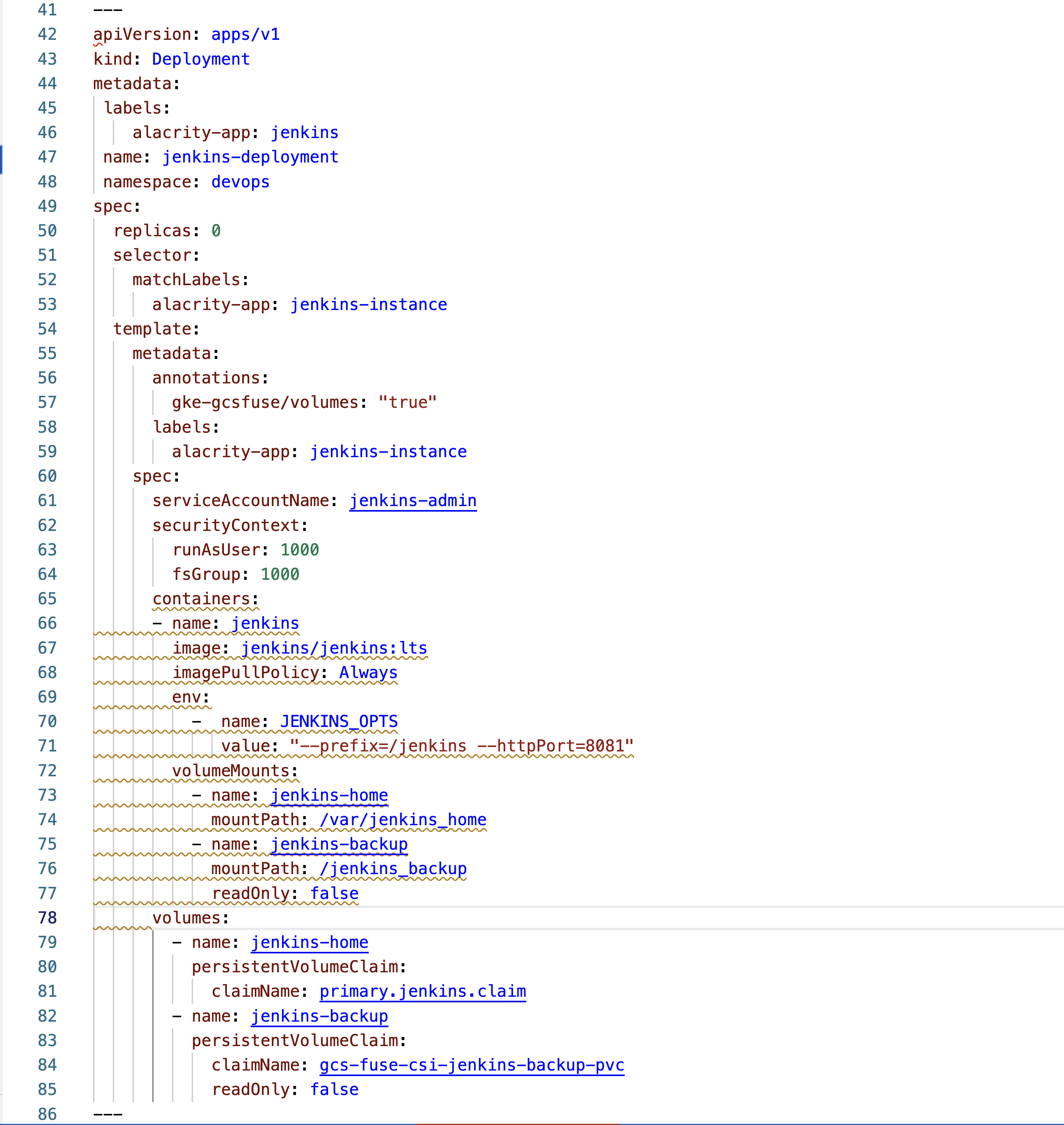Click the Deployment kind value
The width and height of the screenshot is (1064, 1125).
[200, 58]
